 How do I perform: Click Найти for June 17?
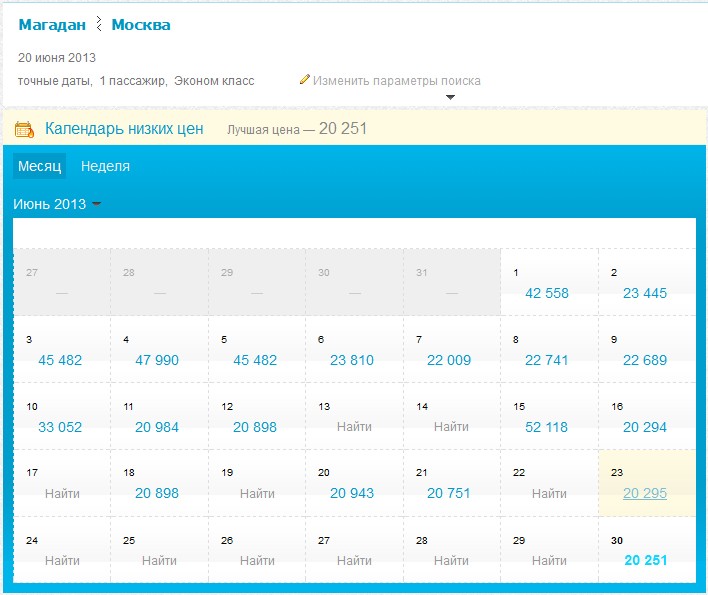62,493
